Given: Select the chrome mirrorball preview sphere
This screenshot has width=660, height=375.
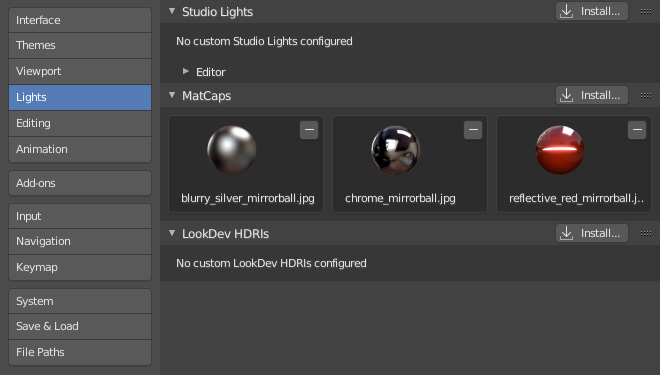Looking at the screenshot, I should point(395,150).
